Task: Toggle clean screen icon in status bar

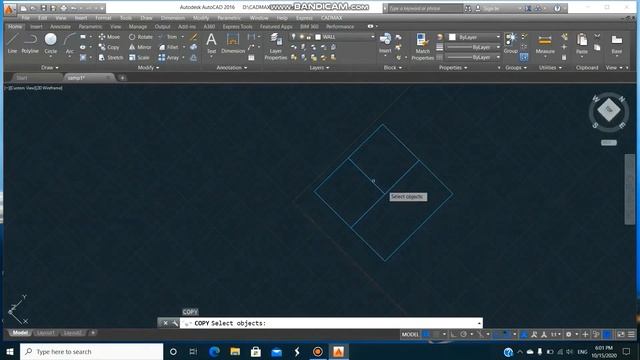Action: tap(620, 334)
